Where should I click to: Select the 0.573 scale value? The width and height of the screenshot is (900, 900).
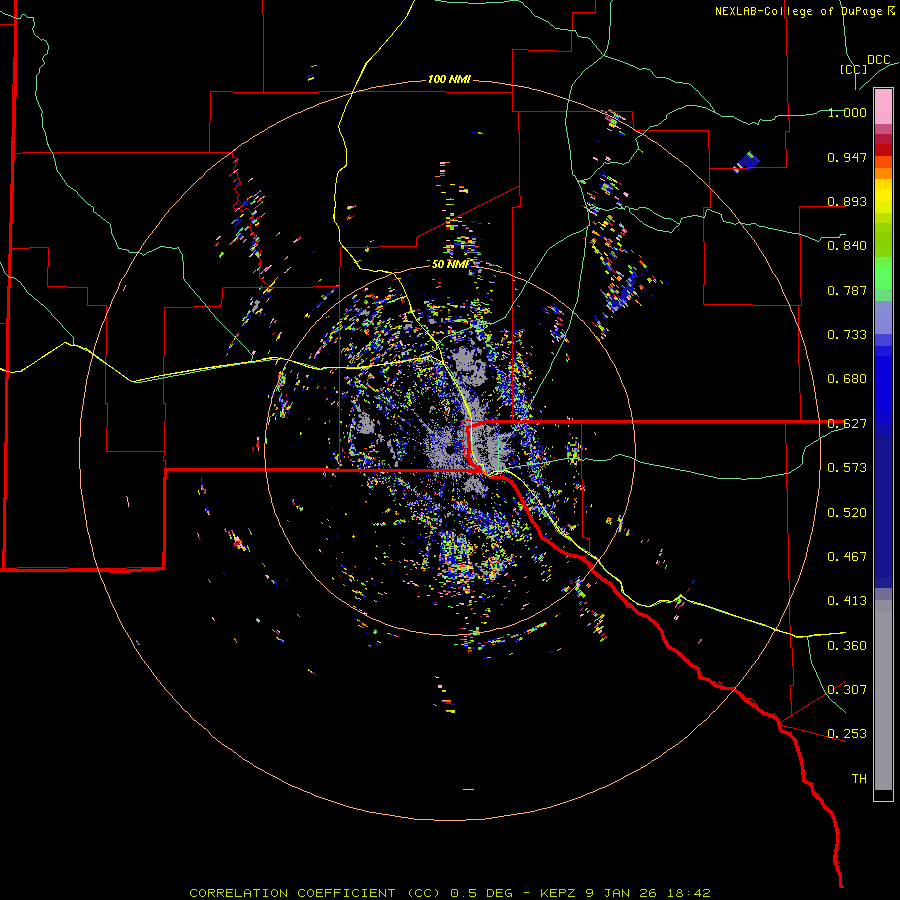(847, 468)
